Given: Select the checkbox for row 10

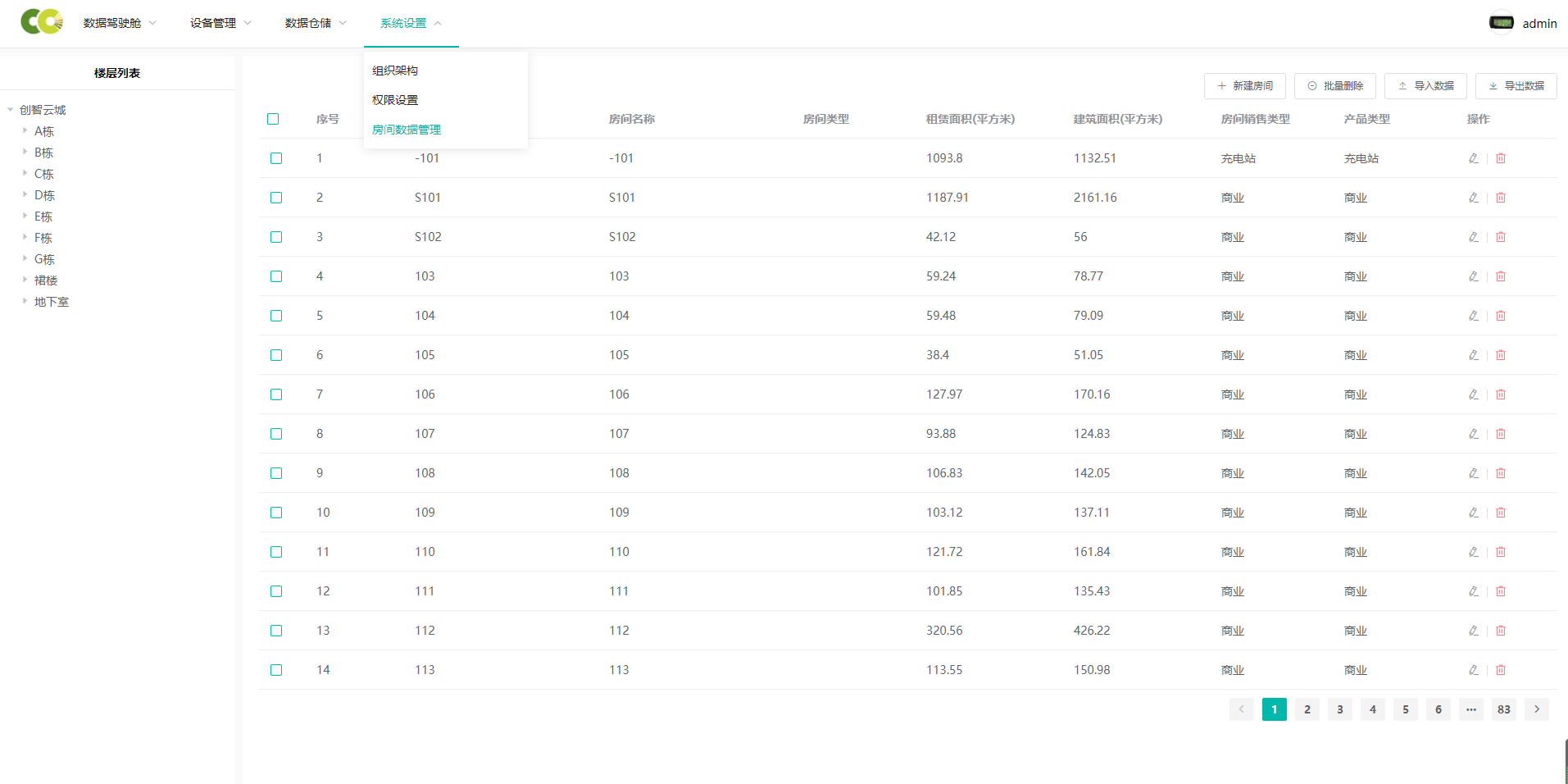Looking at the screenshot, I should tap(276, 513).
